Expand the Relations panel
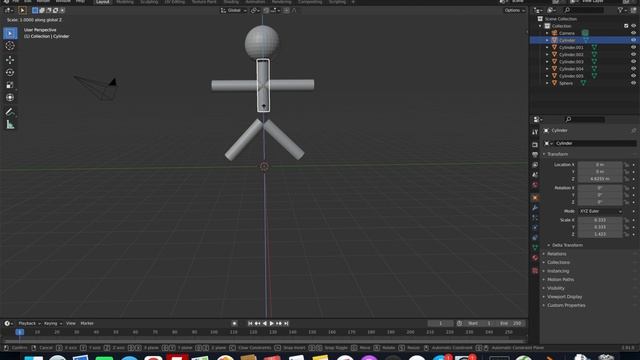This screenshot has height=360, width=640. (x=557, y=254)
